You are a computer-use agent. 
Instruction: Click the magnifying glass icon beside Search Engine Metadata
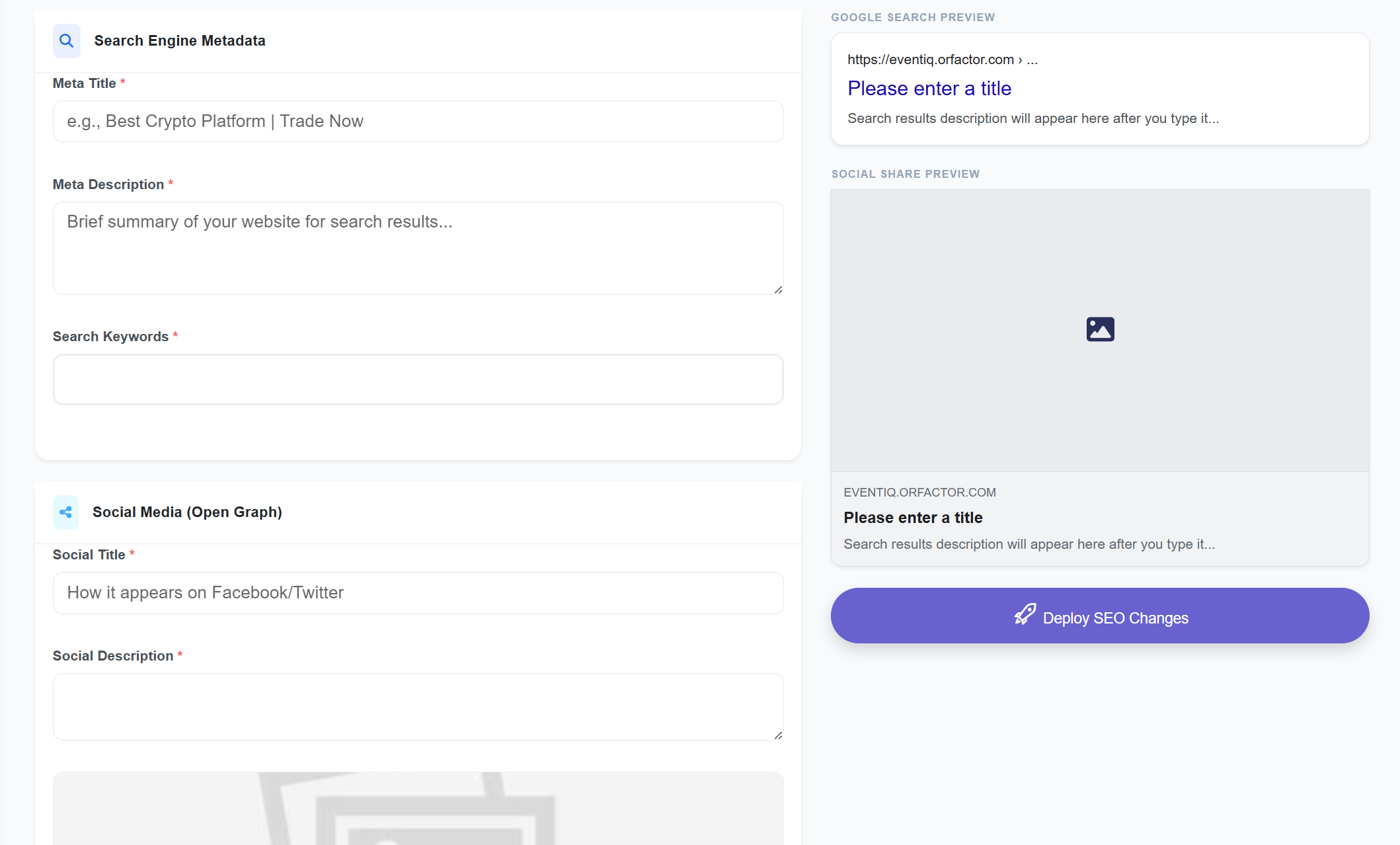pos(66,40)
